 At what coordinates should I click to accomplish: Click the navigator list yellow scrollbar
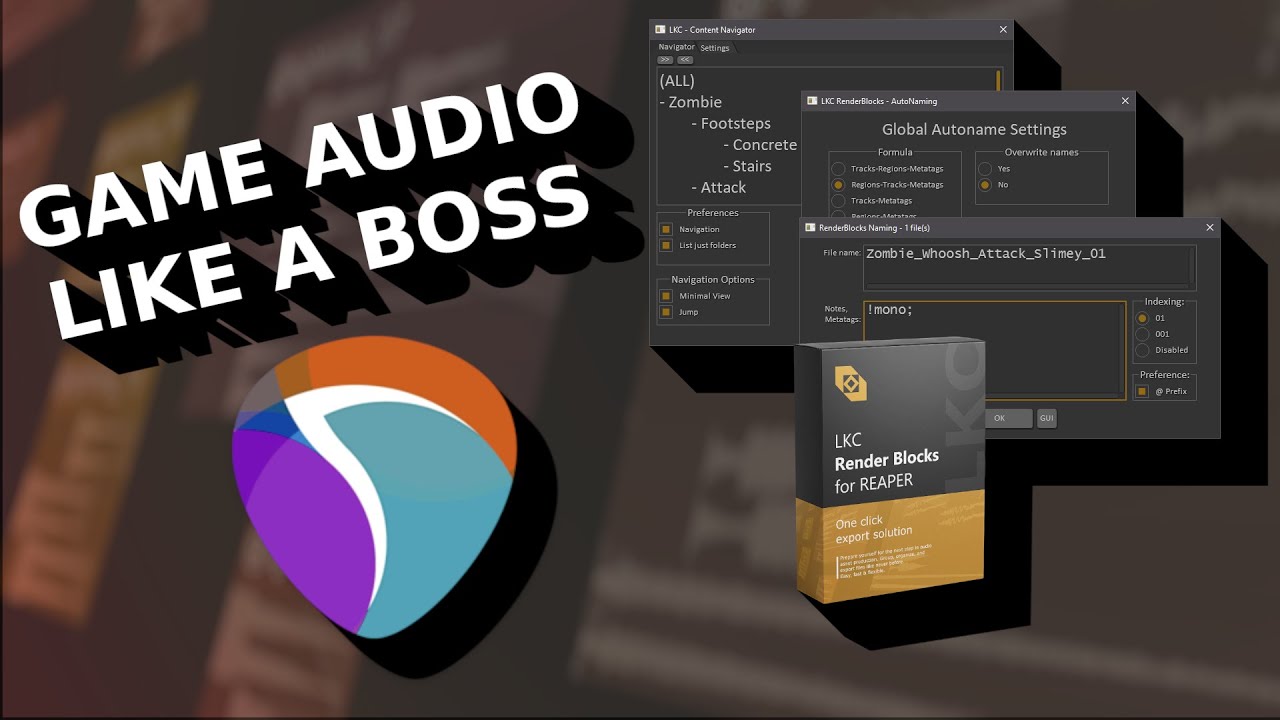[x=998, y=81]
